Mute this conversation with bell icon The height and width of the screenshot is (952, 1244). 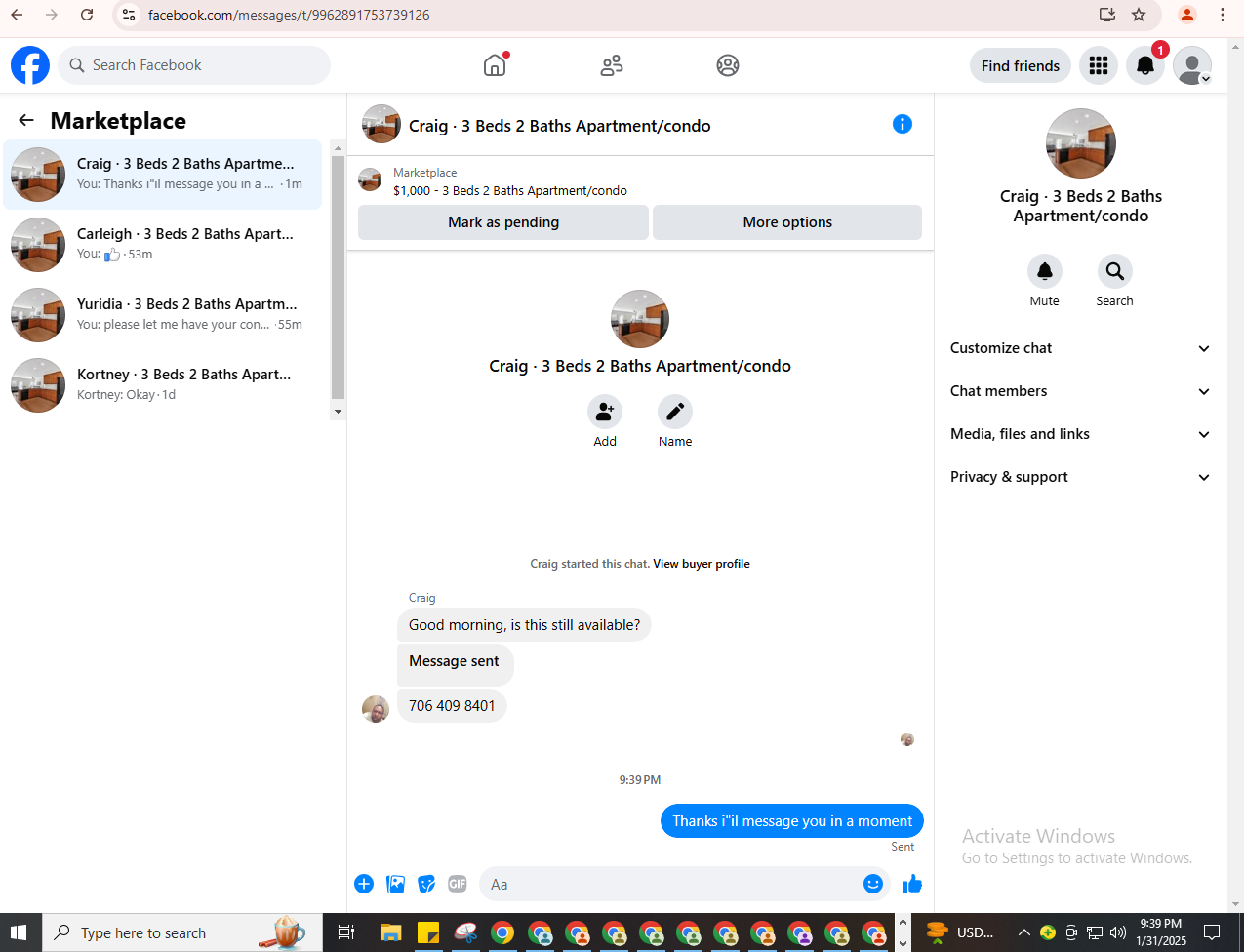(x=1045, y=271)
